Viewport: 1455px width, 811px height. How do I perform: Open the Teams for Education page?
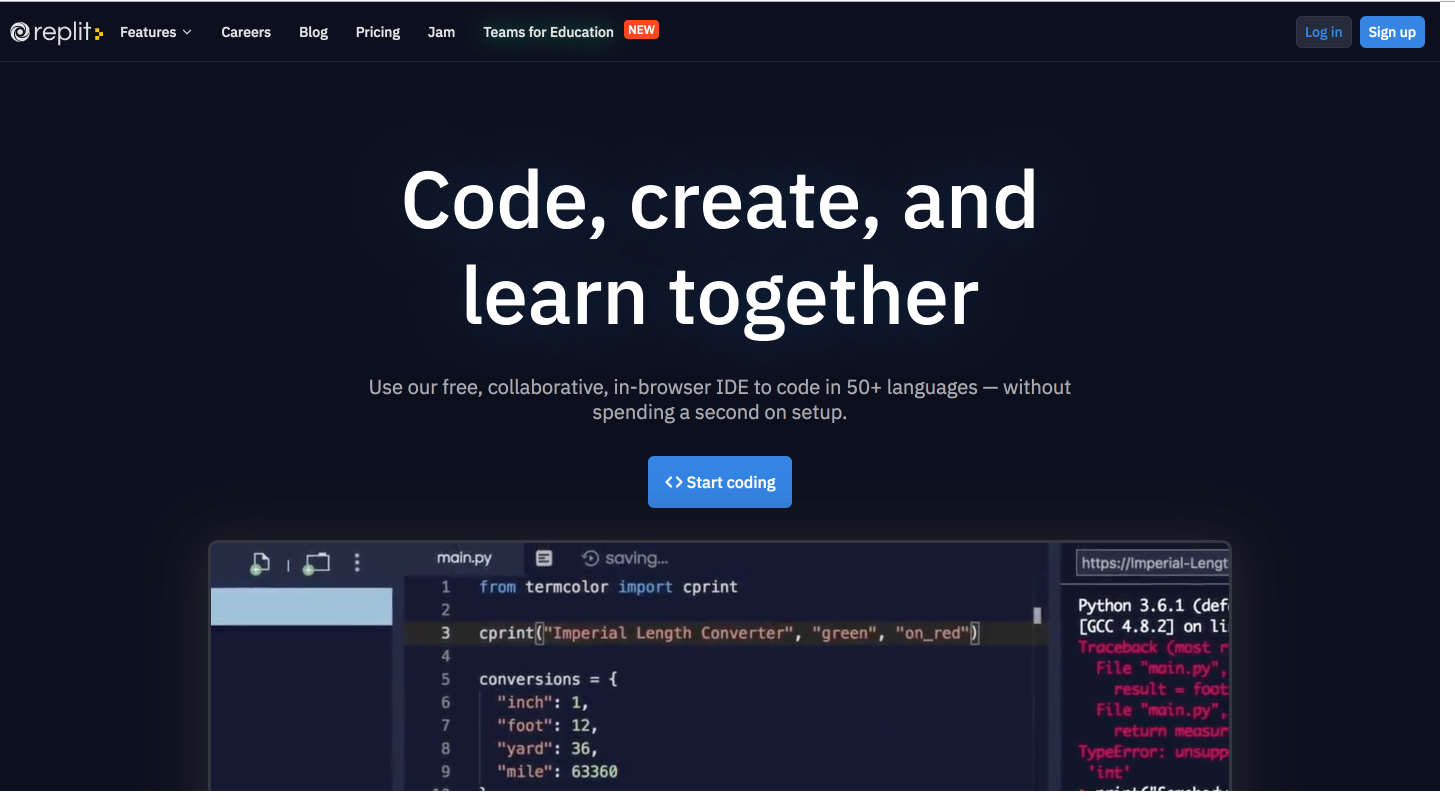coord(548,31)
